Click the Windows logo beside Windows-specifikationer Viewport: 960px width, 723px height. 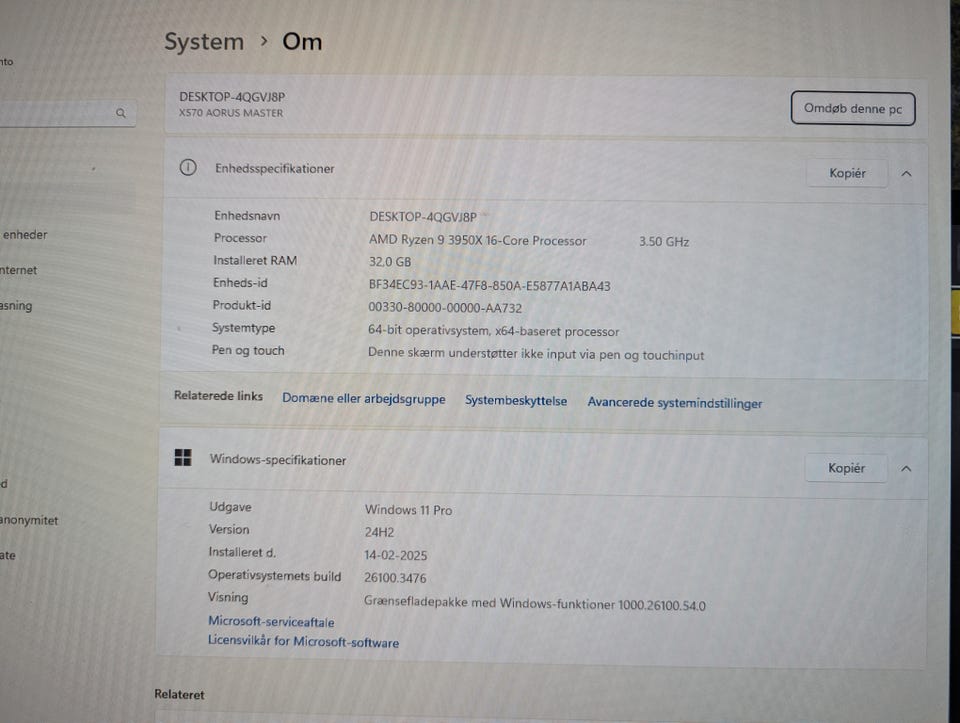click(x=183, y=457)
